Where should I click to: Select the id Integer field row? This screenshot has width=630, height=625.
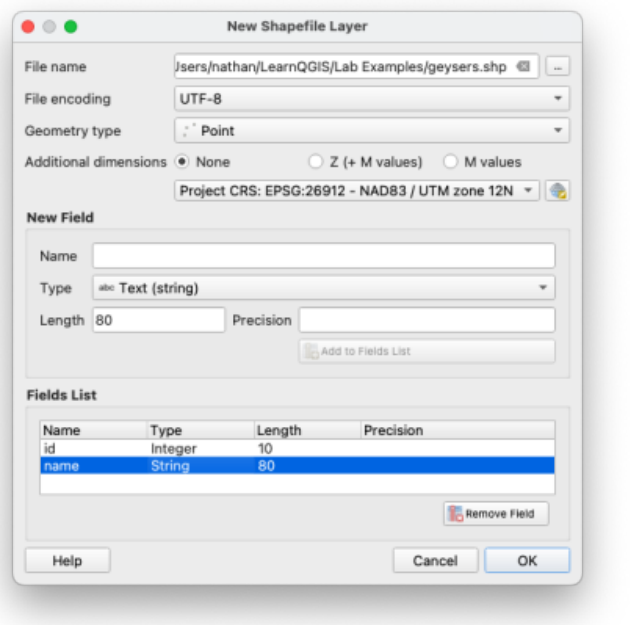(297, 448)
